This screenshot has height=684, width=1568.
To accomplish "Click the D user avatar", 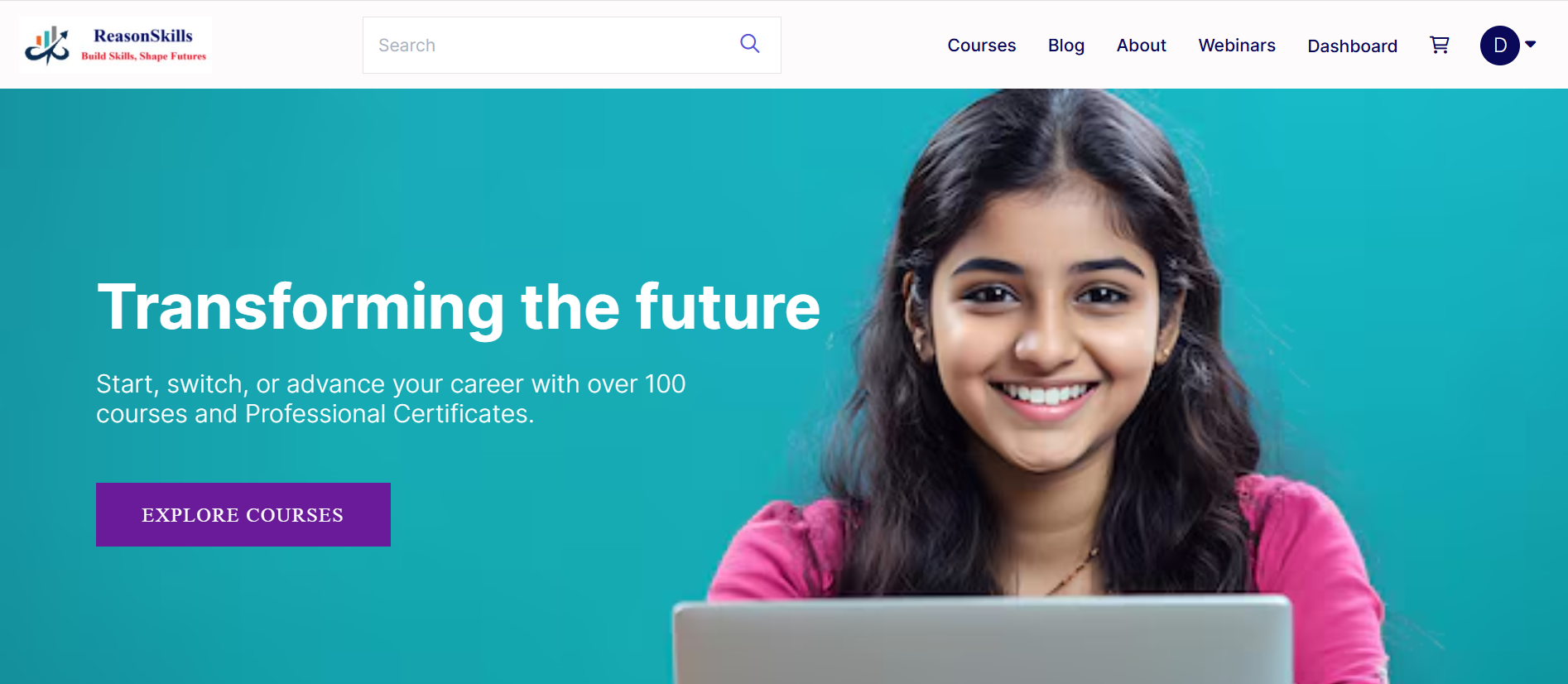I will click(x=1500, y=46).
